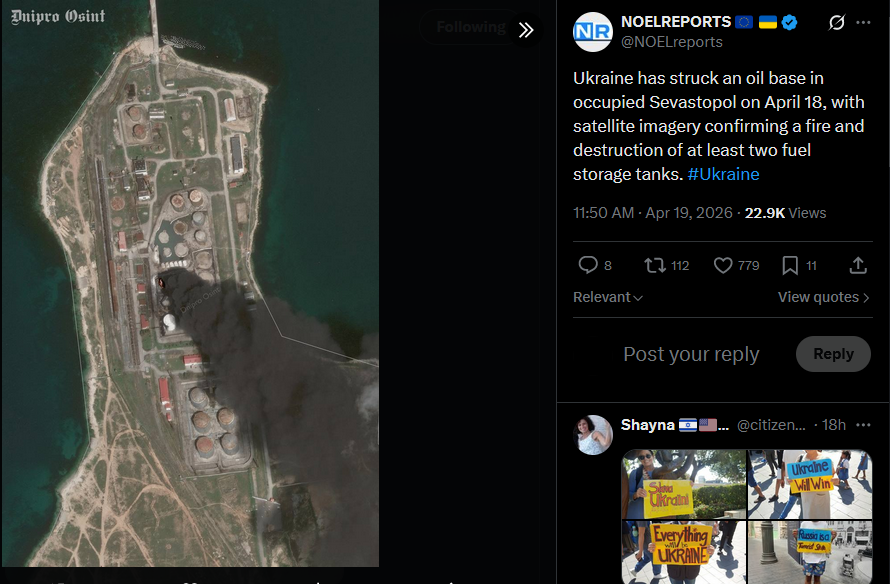890x584 pixels.
Task: Open the Russia is a Terrorist State photo
Action: point(810,552)
